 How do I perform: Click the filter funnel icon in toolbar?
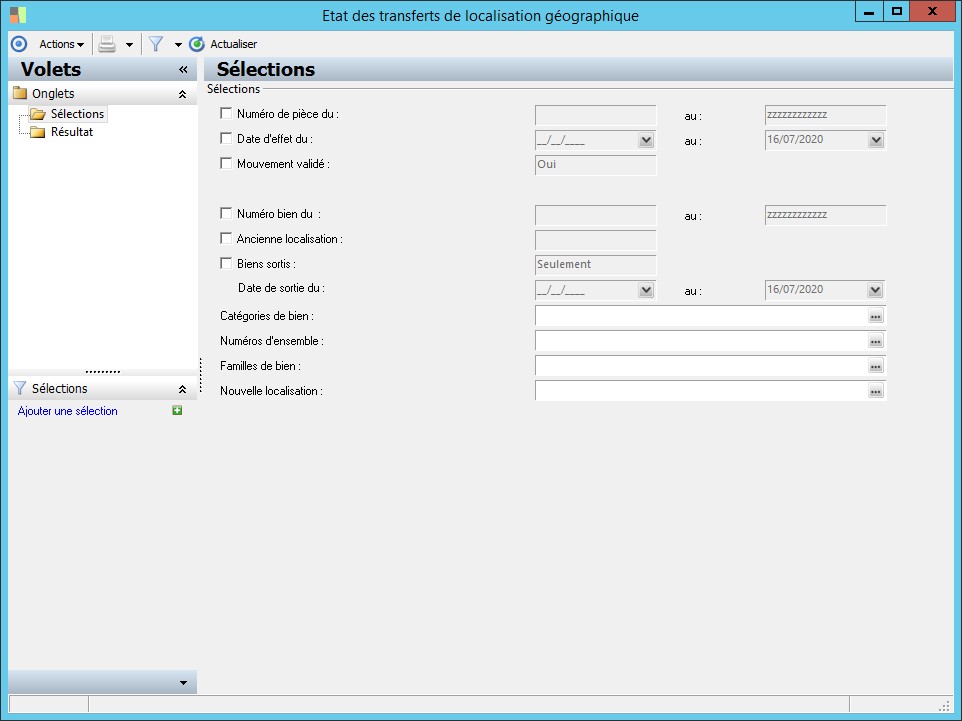click(156, 44)
